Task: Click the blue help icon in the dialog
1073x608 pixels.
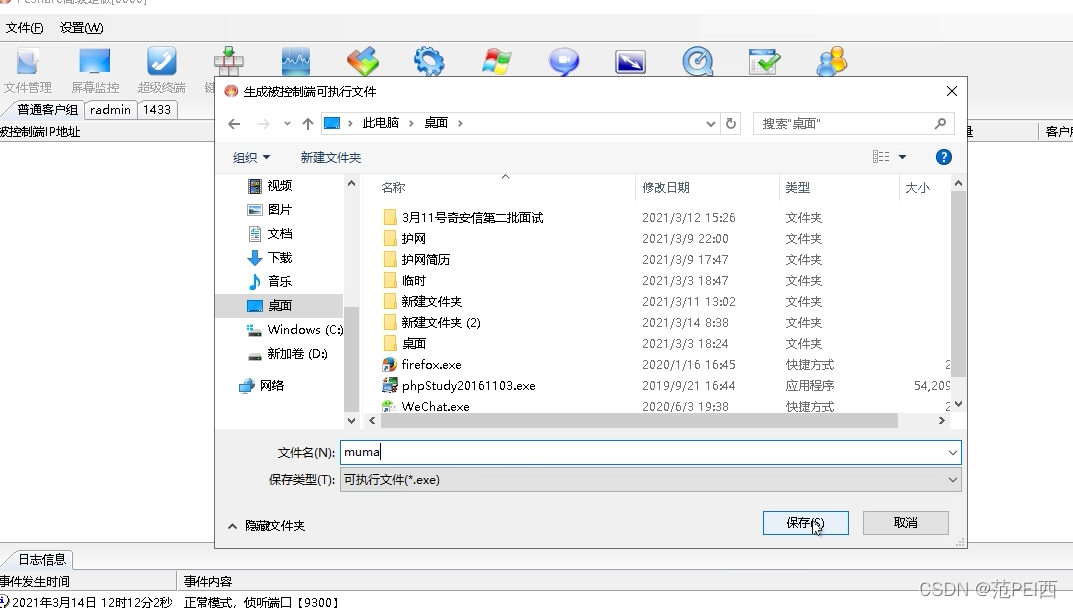Action: [945, 157]
